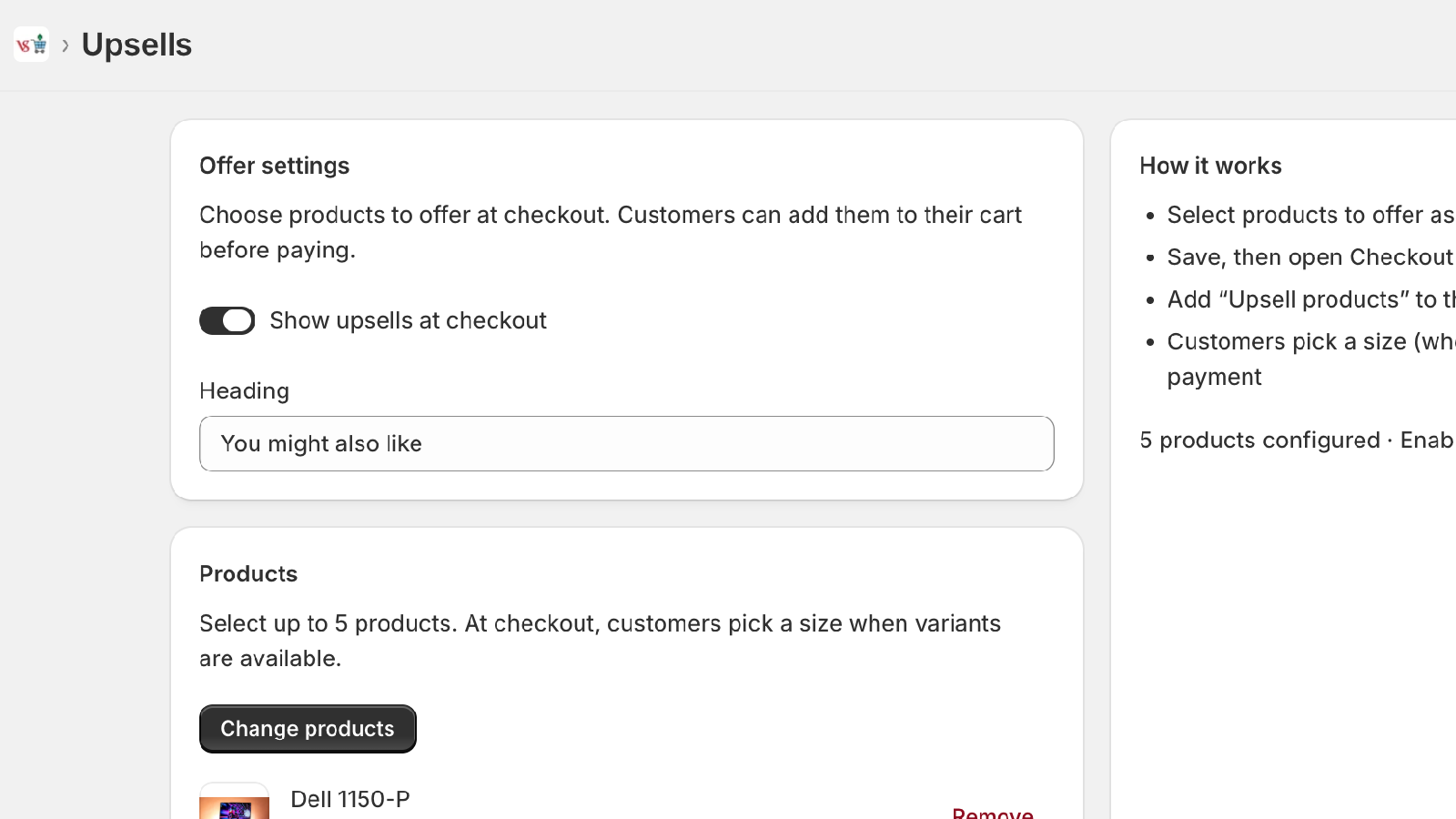This screenshot has height=819, width=1456.
Task: Remove the Dell 1150-P product
Action: pyautogui.click(x=993, y=812)
